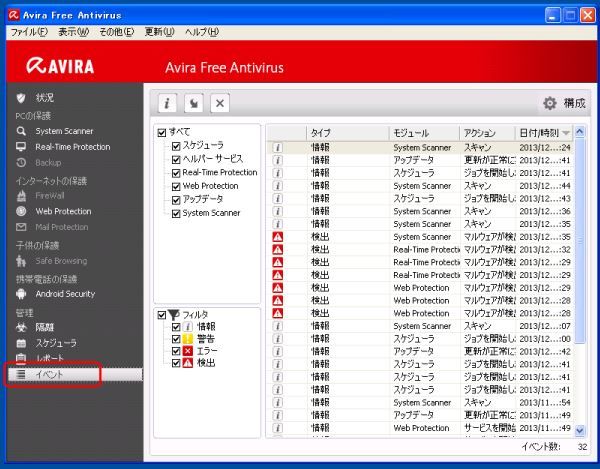
Task: Open Android Security in sidebar
Action: point(55,294)
